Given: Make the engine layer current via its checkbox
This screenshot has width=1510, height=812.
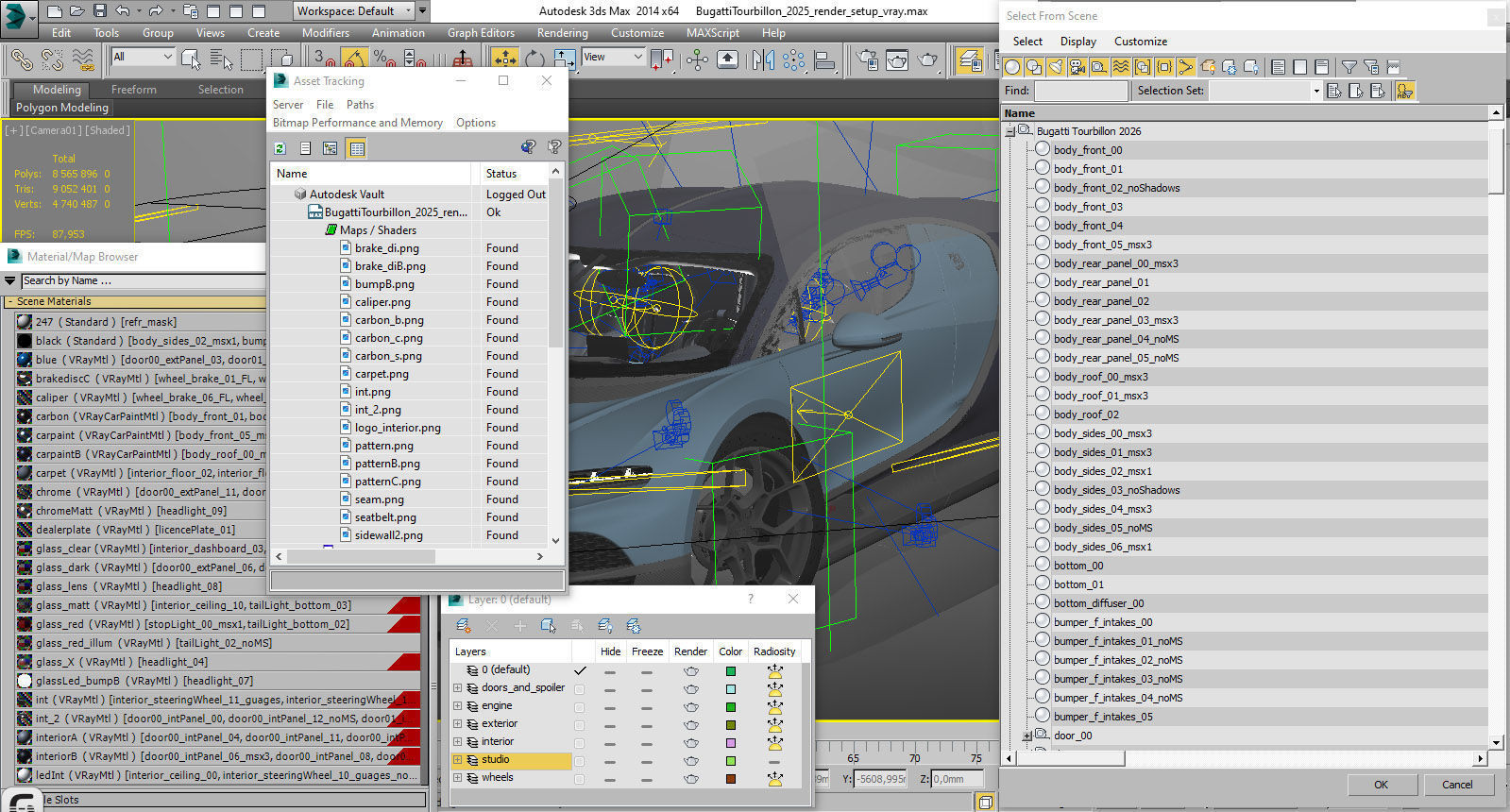Looking at the screenshot, I should pos(580,706).
